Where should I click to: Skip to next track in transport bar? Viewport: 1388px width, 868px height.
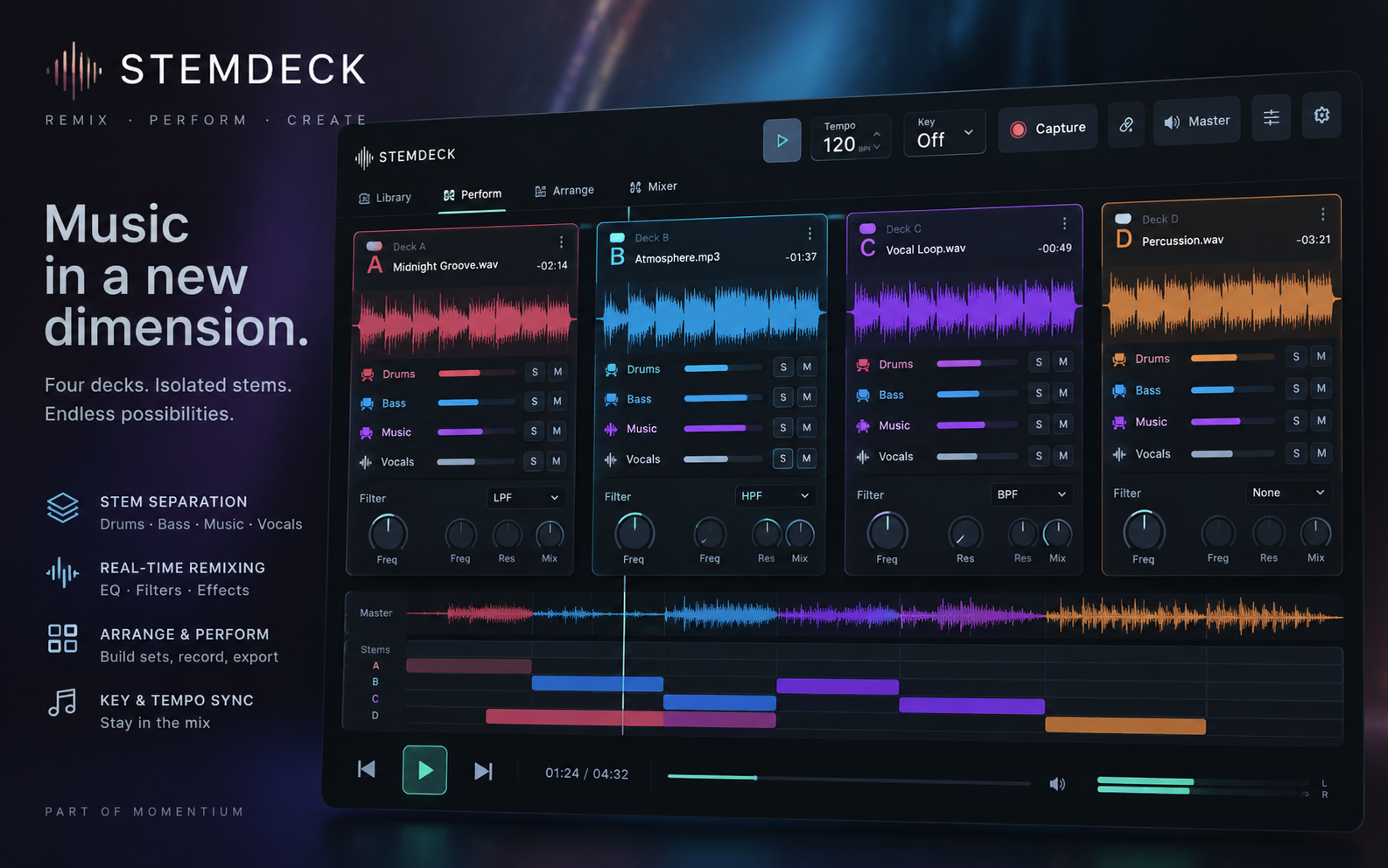[483, 771]
